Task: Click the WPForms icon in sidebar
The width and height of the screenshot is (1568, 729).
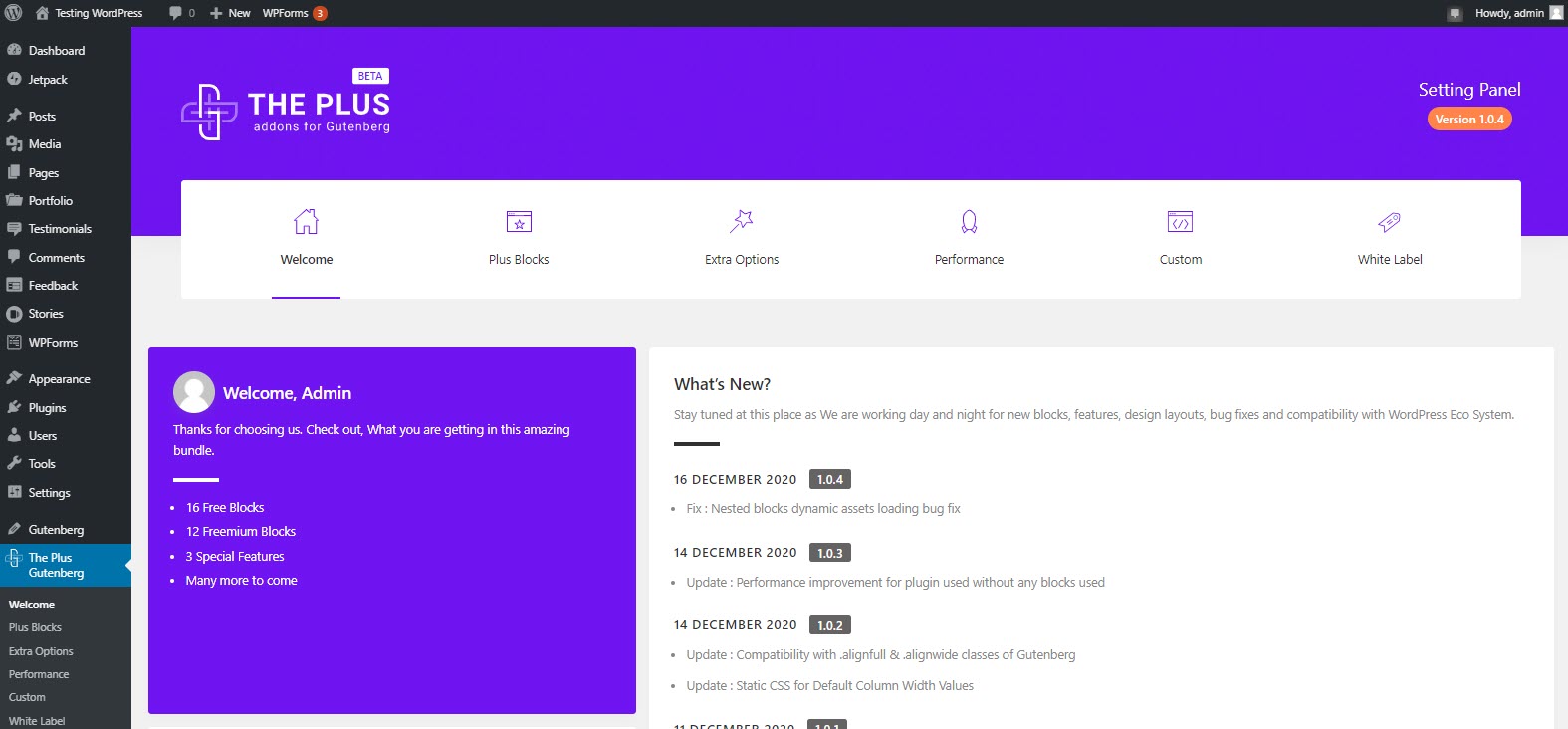Action: click(14, 342)
